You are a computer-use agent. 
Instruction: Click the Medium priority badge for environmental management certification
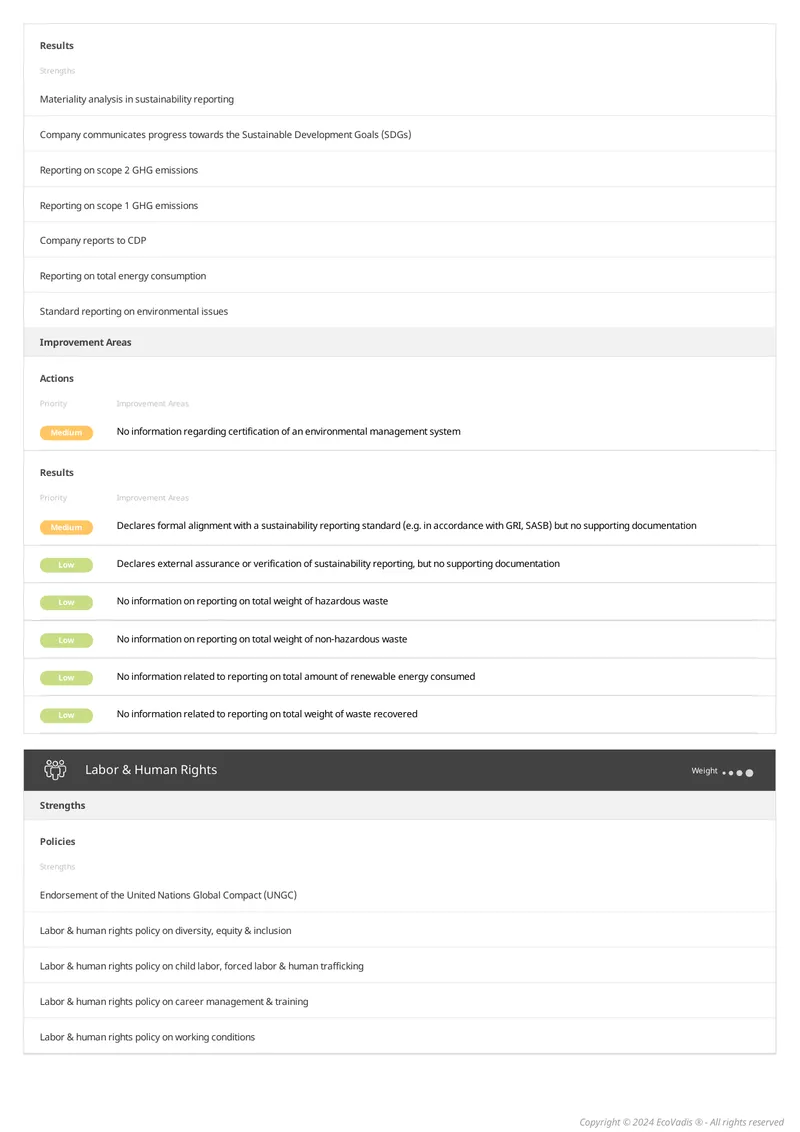coord(66,432)
